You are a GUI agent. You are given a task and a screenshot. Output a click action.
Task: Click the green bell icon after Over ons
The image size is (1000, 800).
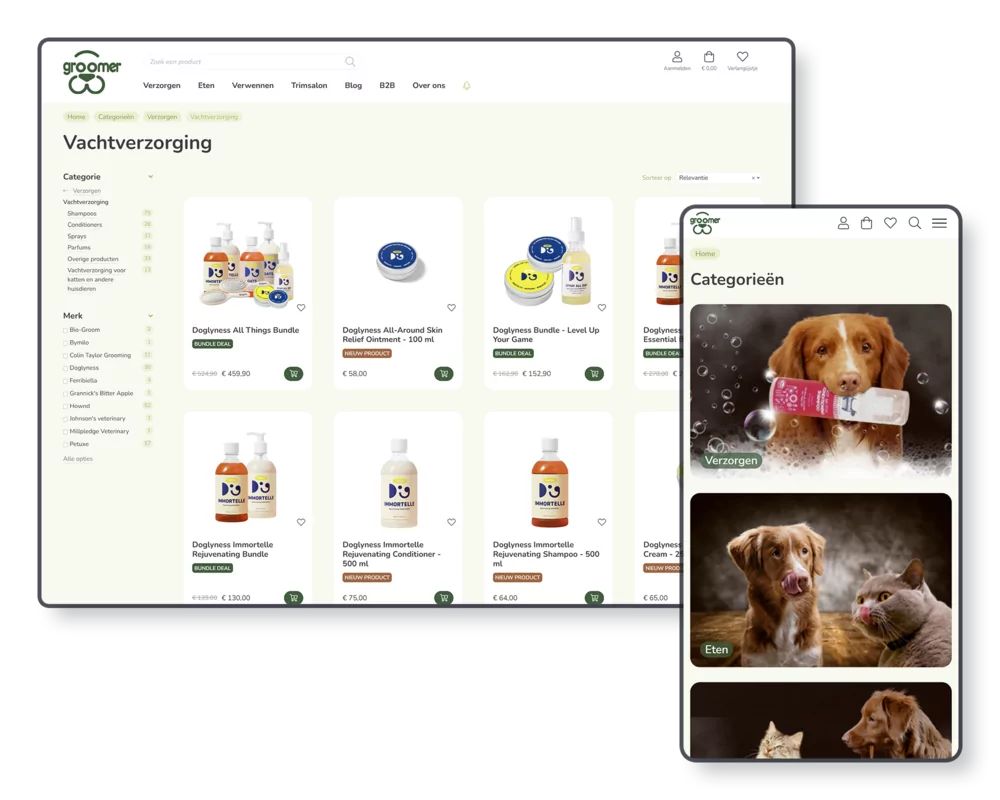click(466, 86)
